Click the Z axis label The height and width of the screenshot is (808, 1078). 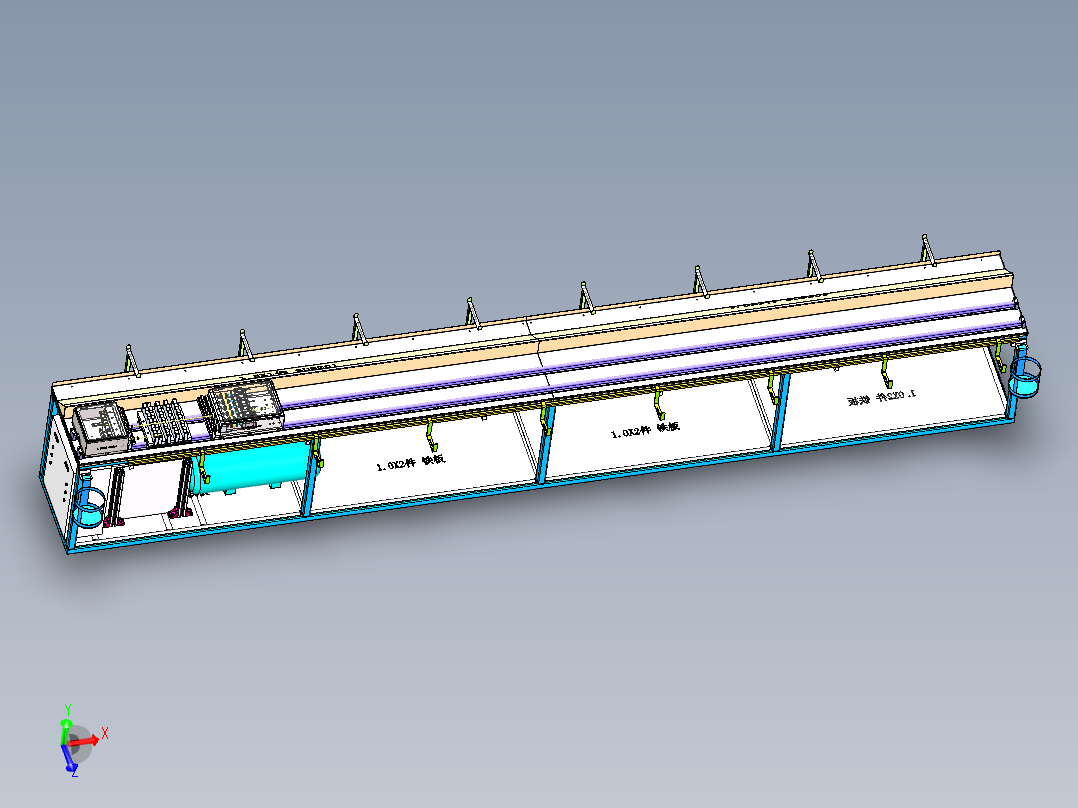pos(75,774)
